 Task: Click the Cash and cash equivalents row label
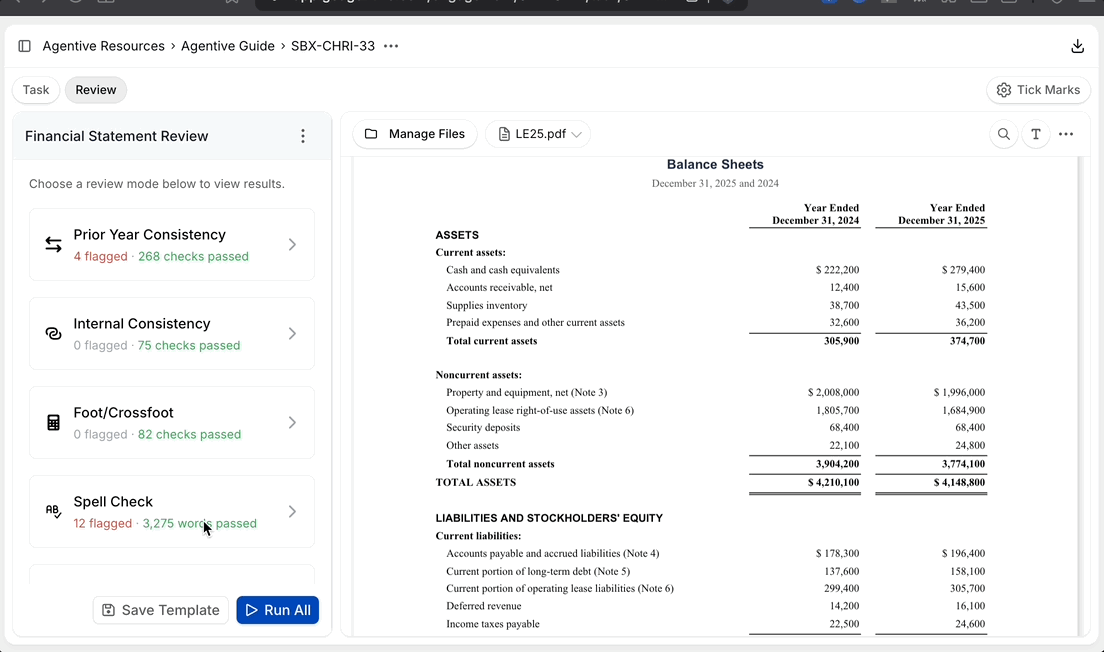point(503,270)
